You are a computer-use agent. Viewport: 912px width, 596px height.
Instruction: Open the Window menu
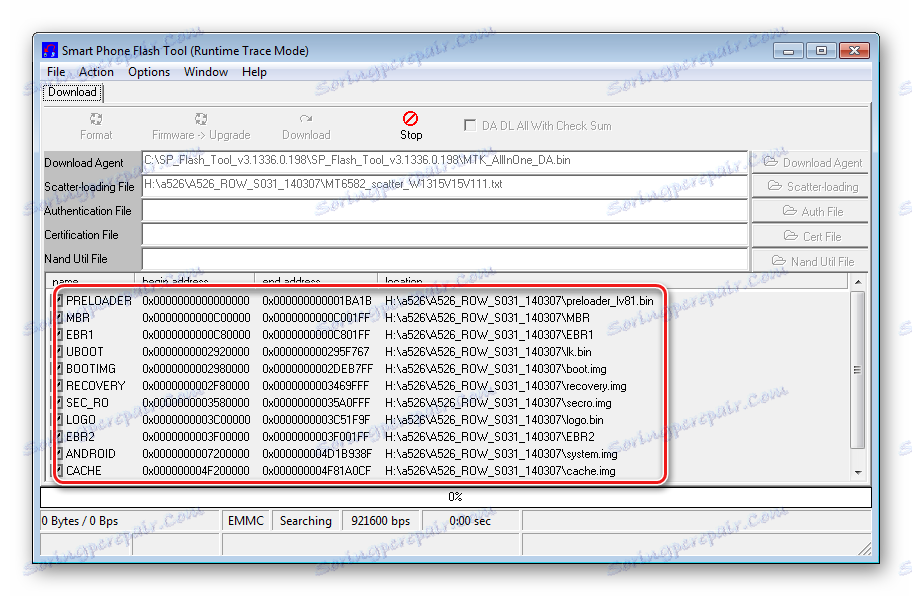click(206, 72)
